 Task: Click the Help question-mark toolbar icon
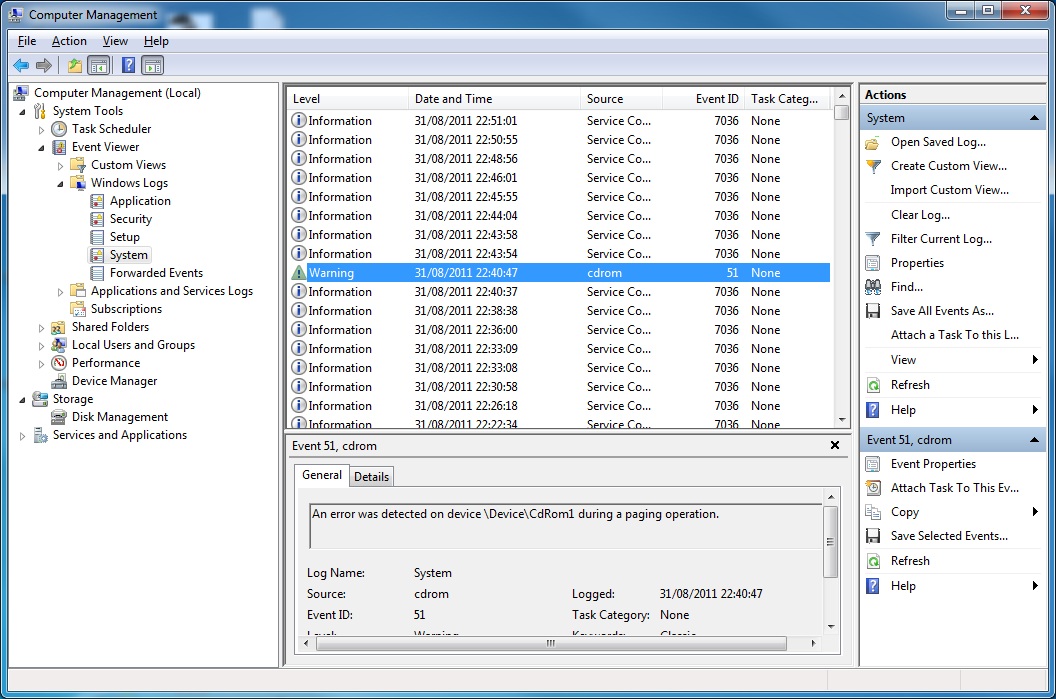click(x=126, y=65)
